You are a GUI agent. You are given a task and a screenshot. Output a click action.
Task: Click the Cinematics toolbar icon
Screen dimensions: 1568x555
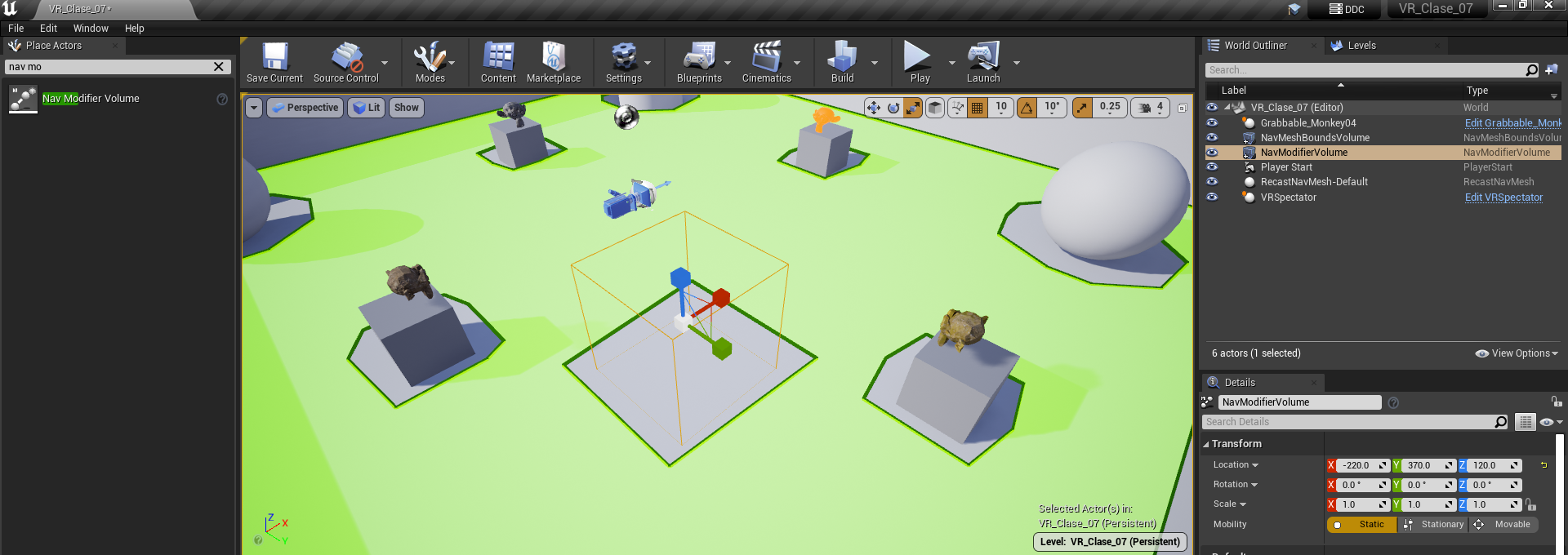(x=766, y=56)
